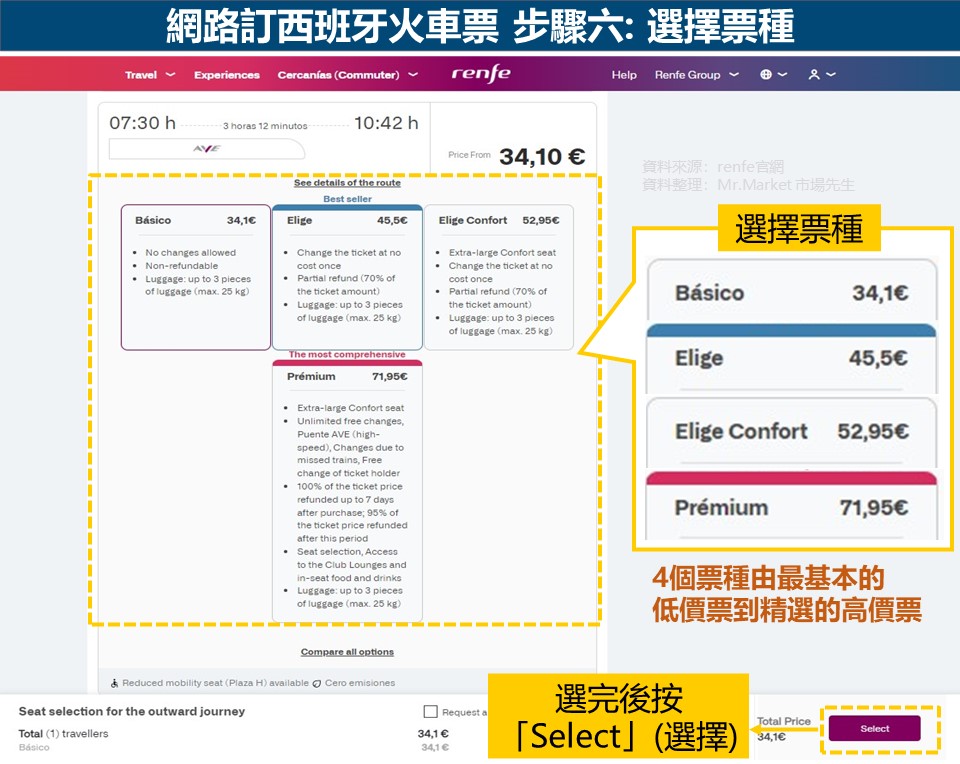The width and height of the screenshot is (960, 764).
Task: Click the Total (1) travellers text
Action: (x=63, y=733)
